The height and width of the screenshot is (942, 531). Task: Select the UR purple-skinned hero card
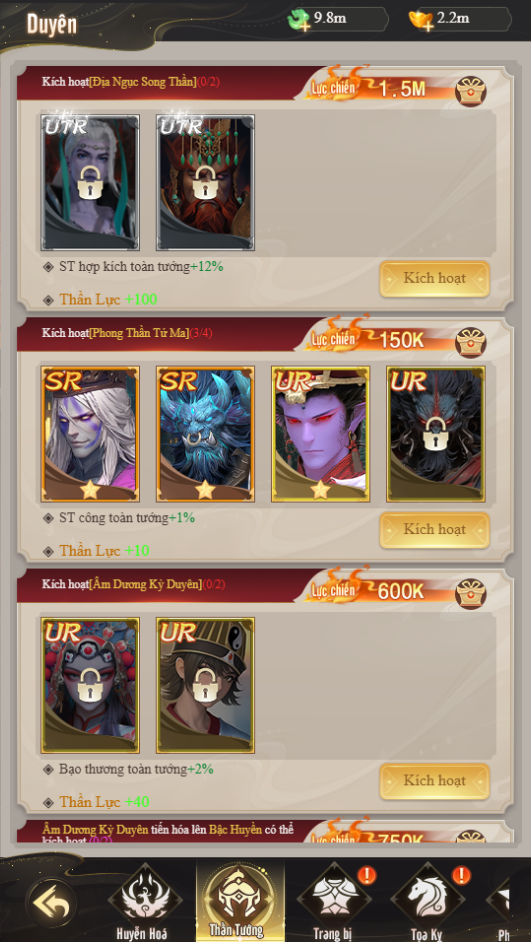coord(320,434)
